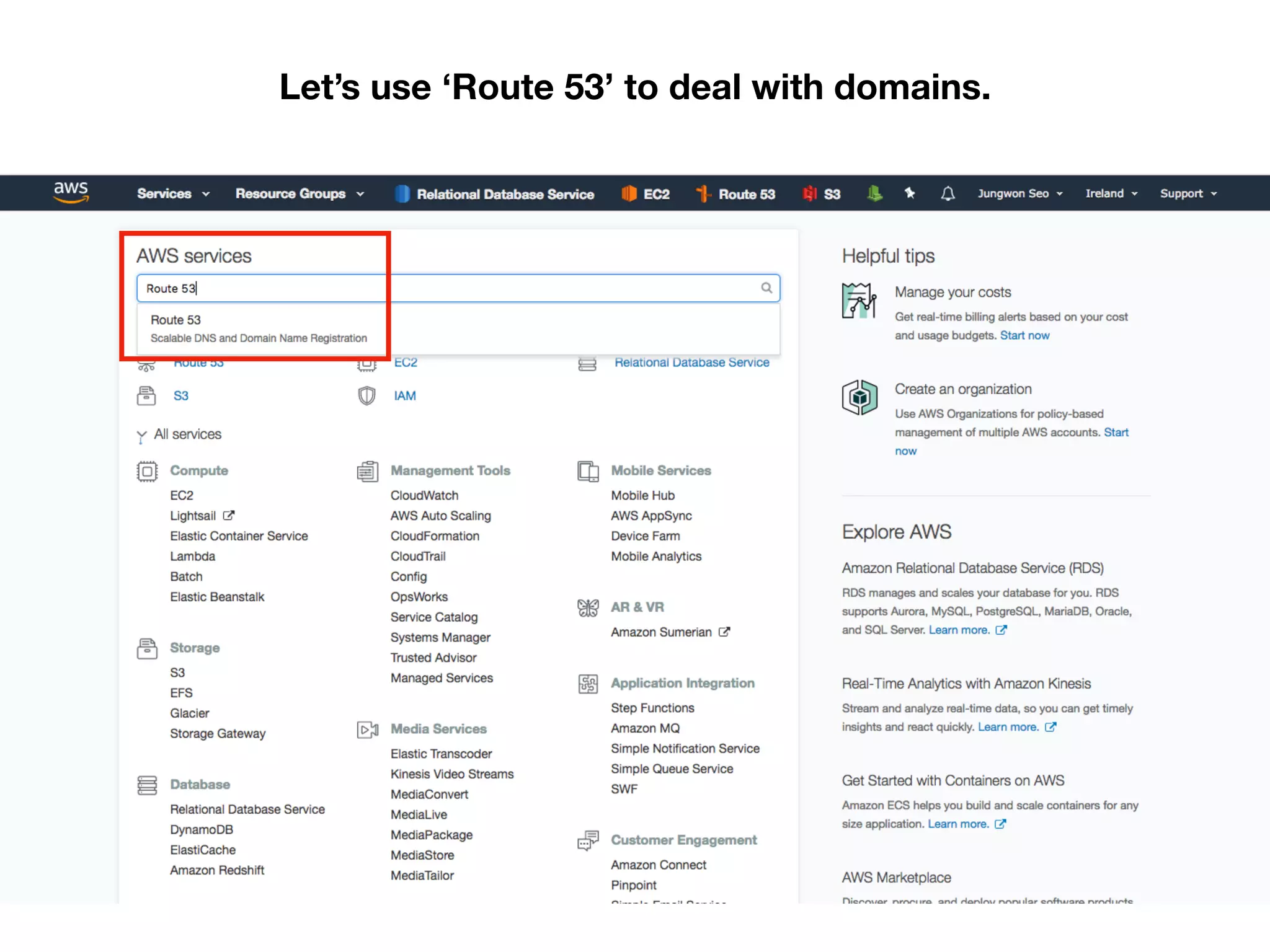Click the S3 bucket icon in recent services
The height and width of the screenshot is (952, 1270).
coord(146,395)
